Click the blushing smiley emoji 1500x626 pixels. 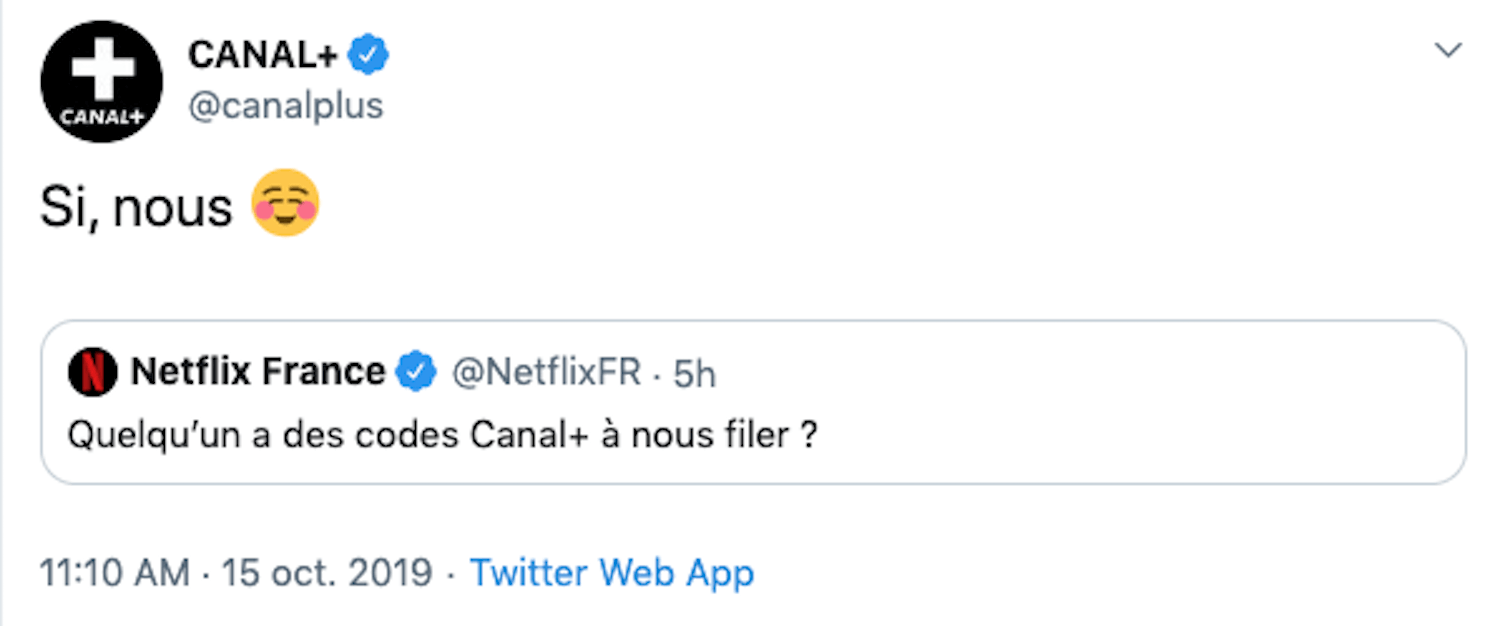(x=285, y=205)
